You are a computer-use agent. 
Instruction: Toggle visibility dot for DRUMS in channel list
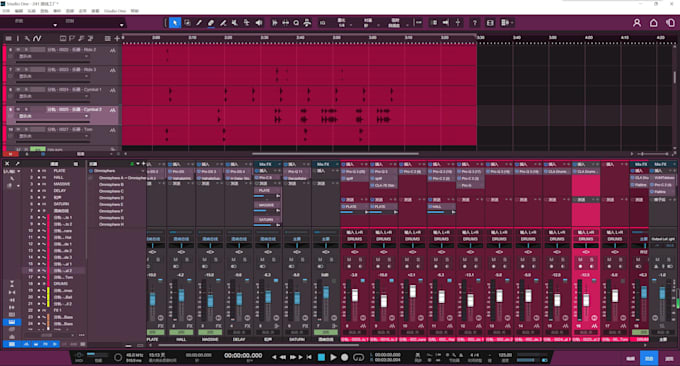tap(39, 284)
